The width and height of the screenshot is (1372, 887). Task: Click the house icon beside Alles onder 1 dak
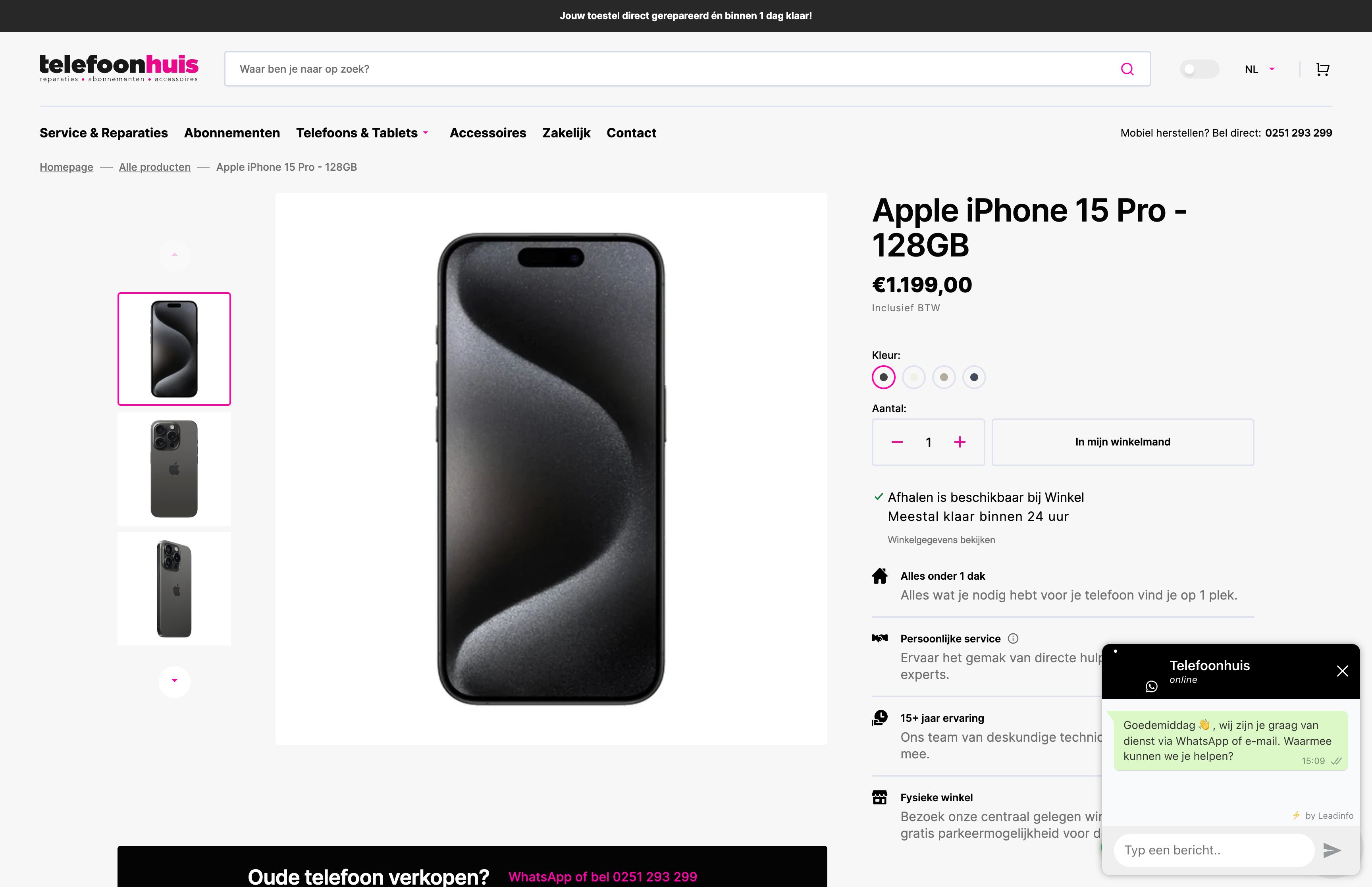(880, 576)
